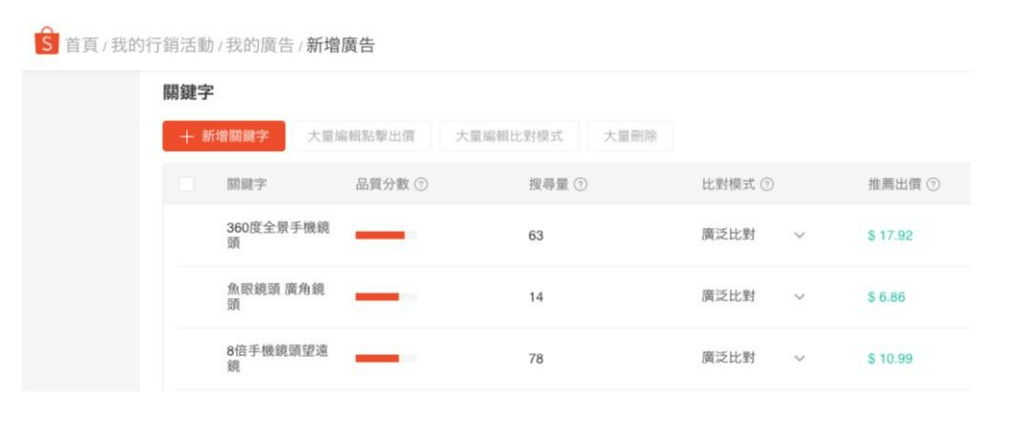
Task: Click 大量編輯點擊出價 button
Action: (x=361, y=136)
